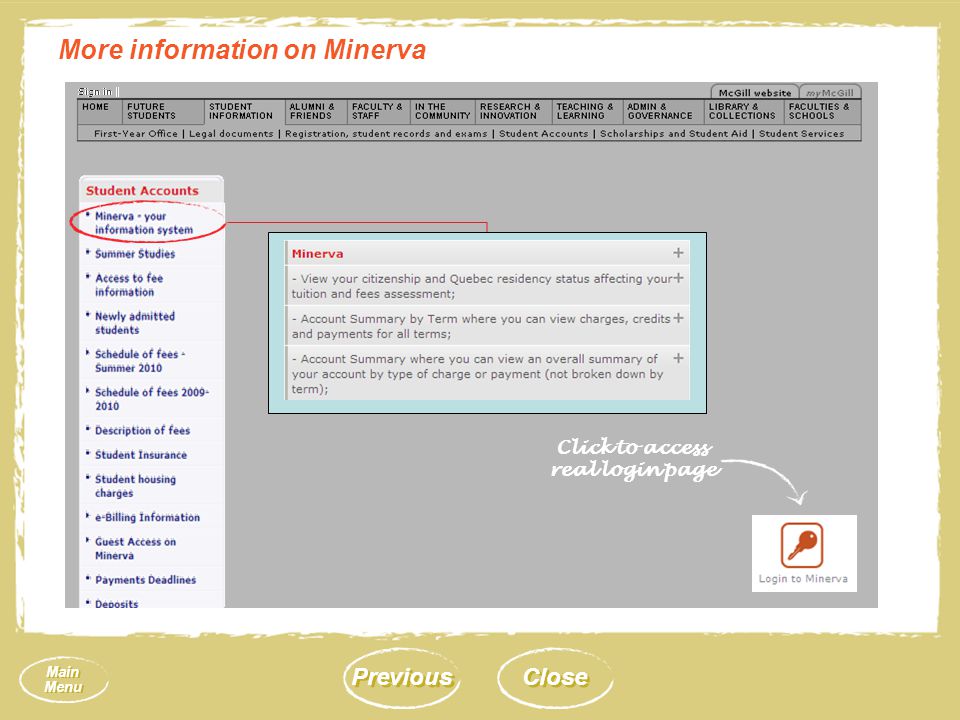Click the red Minerva heading text
Viewport: 960px width, 720px height.
coord(317,253)
